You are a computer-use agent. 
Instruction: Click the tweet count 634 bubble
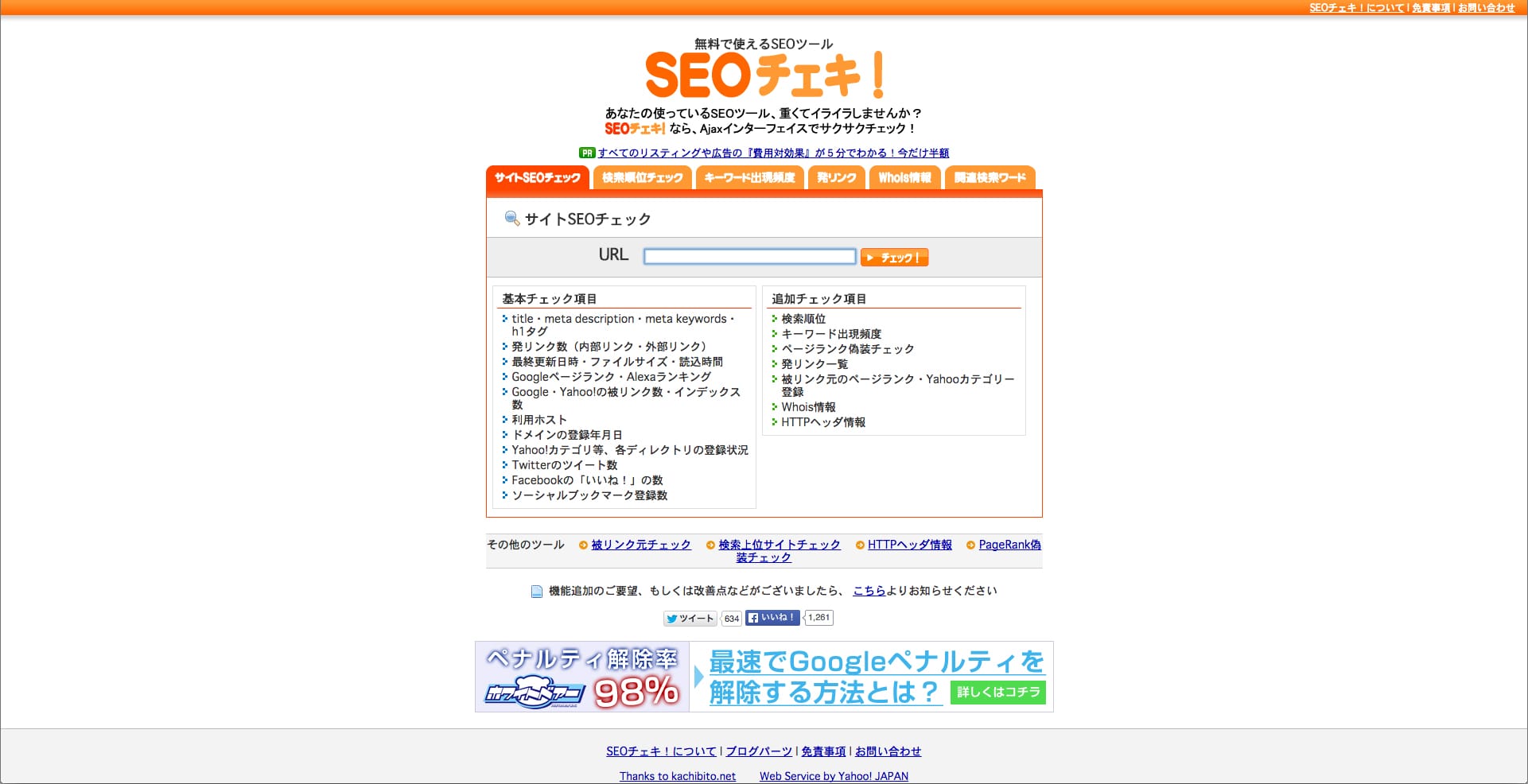click(x=731, y=618)
